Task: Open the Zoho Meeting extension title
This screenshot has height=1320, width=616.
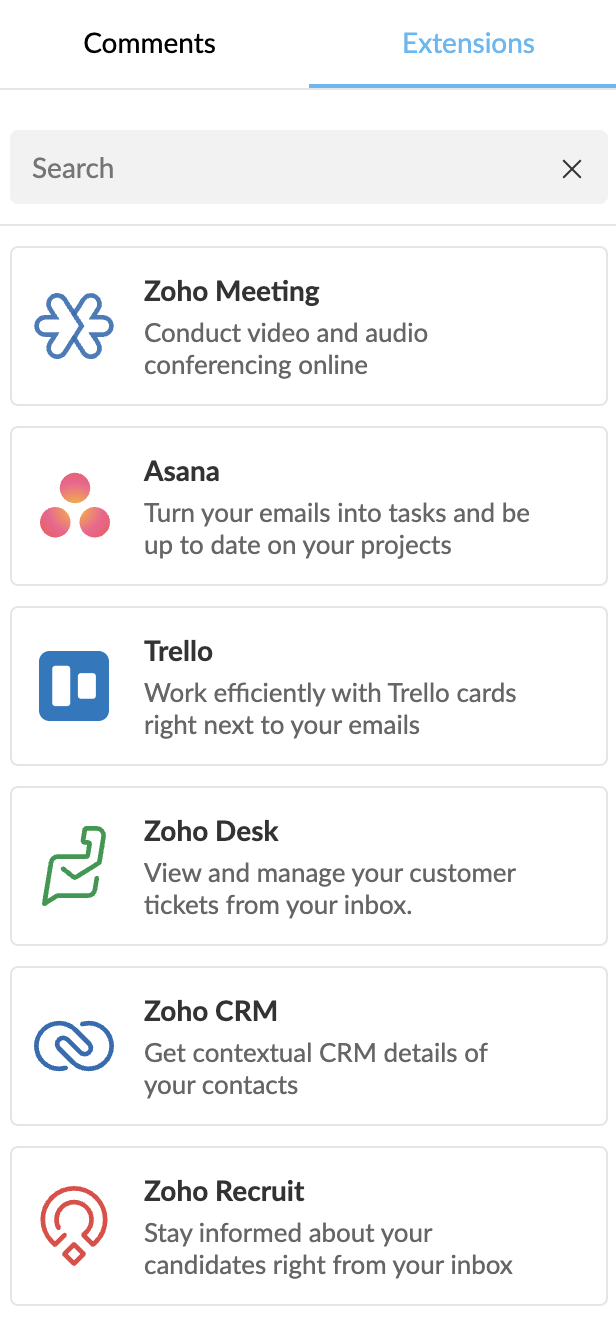Action: click(232, 292)
